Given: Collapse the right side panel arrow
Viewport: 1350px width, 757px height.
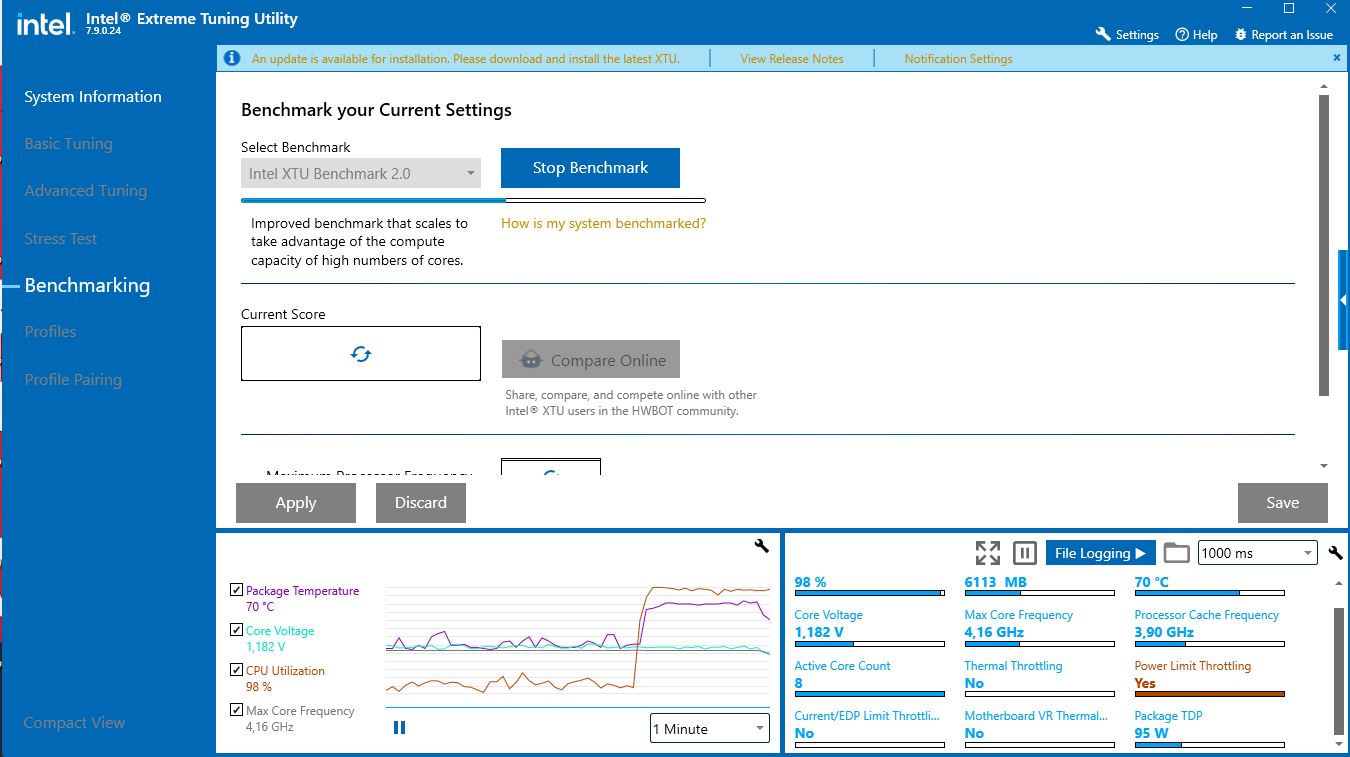Looking at the screenshot, I should (x=1343, y=300).
